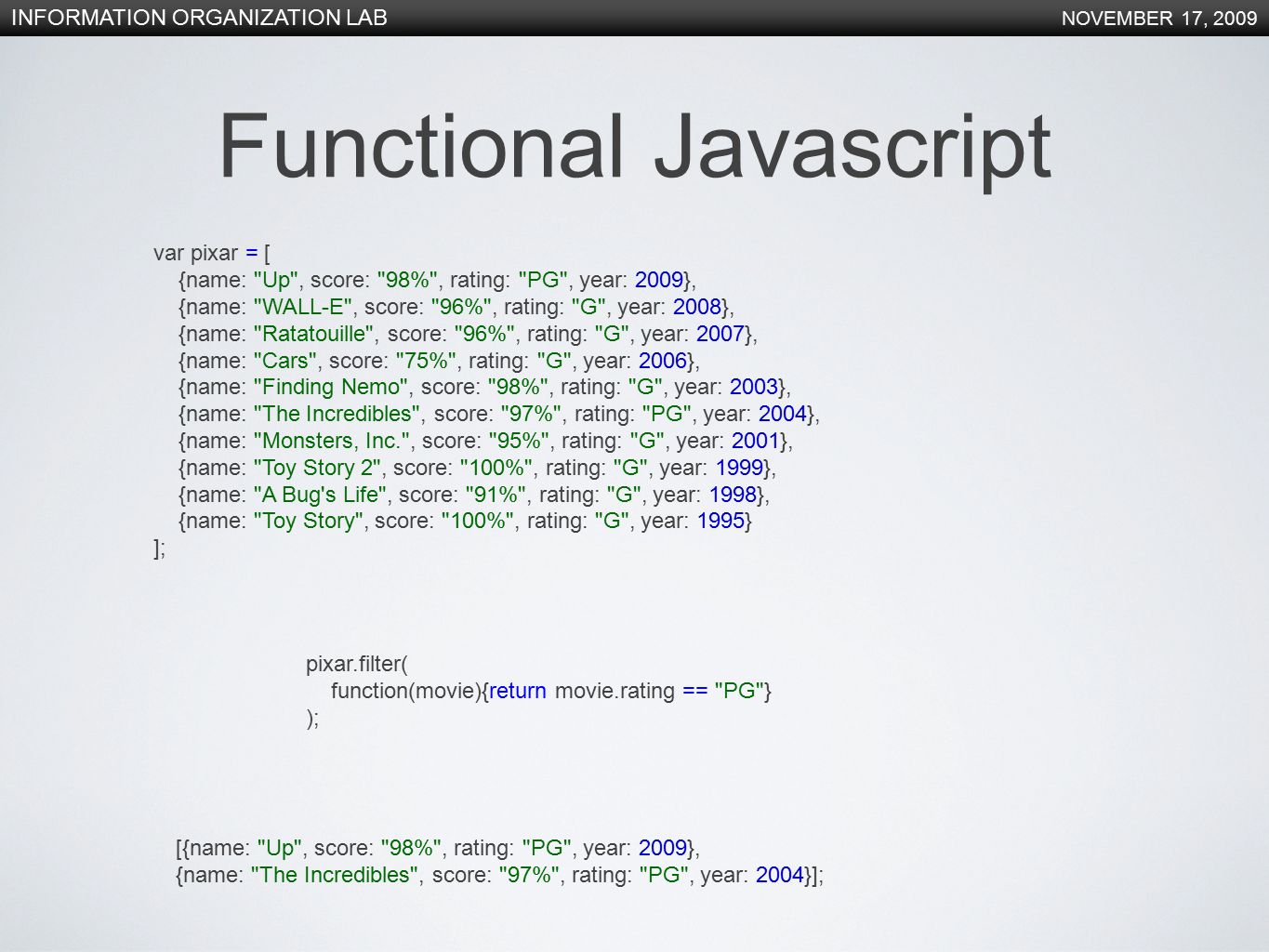Click the 'function(movie){return movie.rating' line
The width and height of the screenshot is (1269, 952).
(551, 691)
